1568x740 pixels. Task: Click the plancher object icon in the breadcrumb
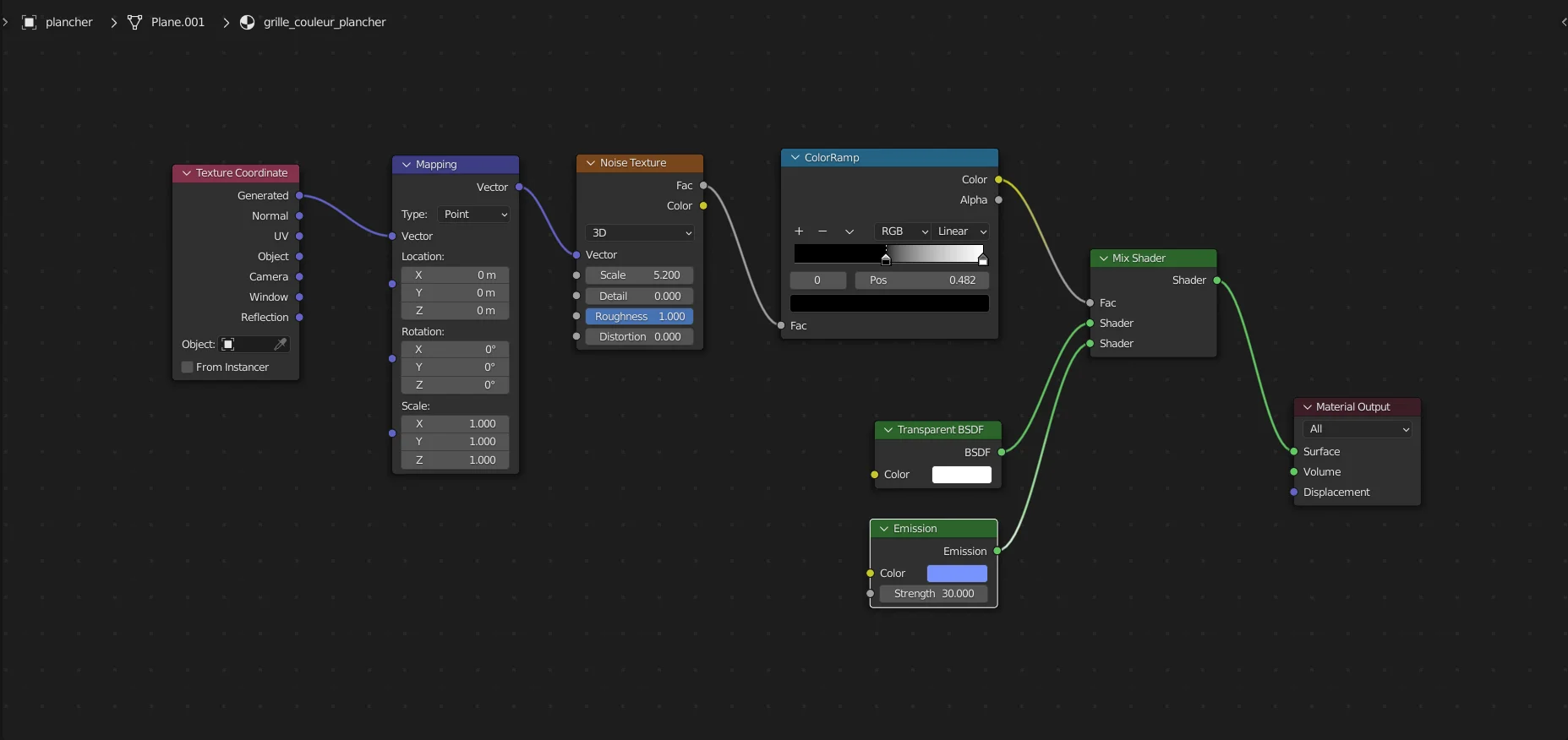click(x=30, y=22)
